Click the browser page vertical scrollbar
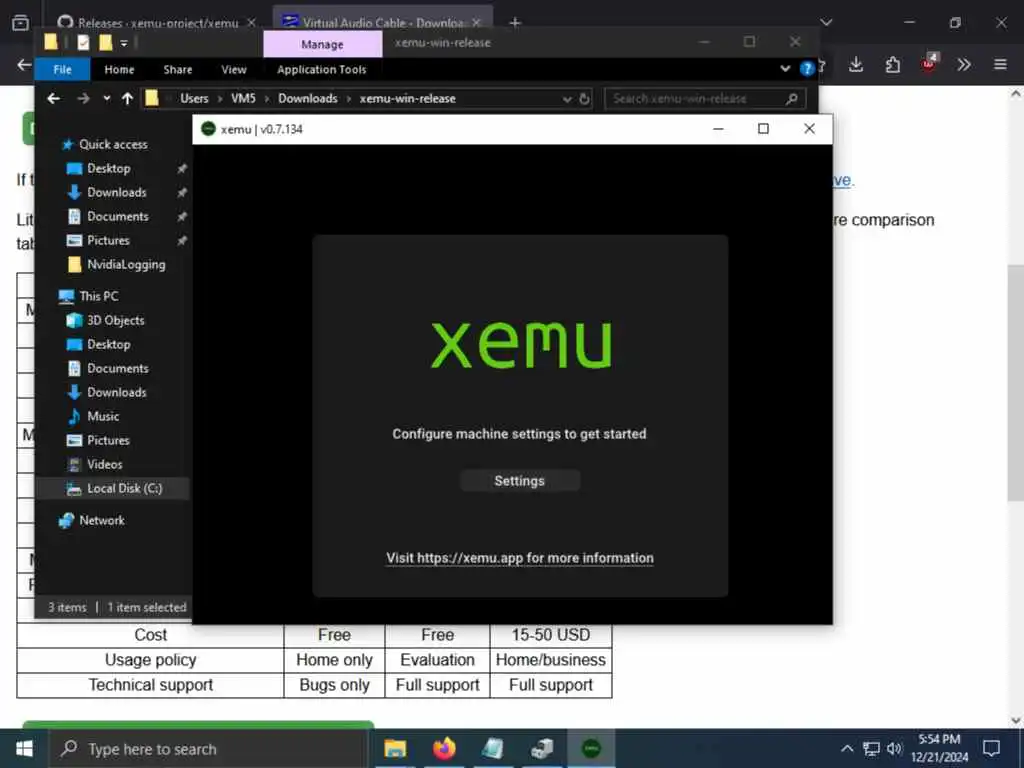 coord(1016,383)
